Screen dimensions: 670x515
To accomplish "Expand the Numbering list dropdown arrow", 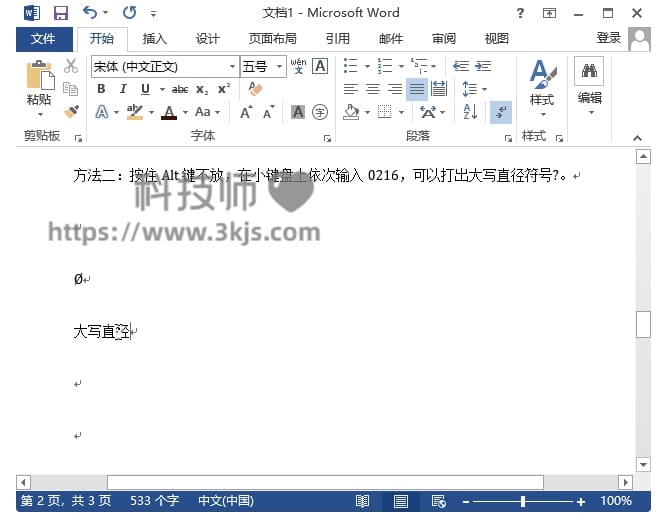I will click(401, 67).
